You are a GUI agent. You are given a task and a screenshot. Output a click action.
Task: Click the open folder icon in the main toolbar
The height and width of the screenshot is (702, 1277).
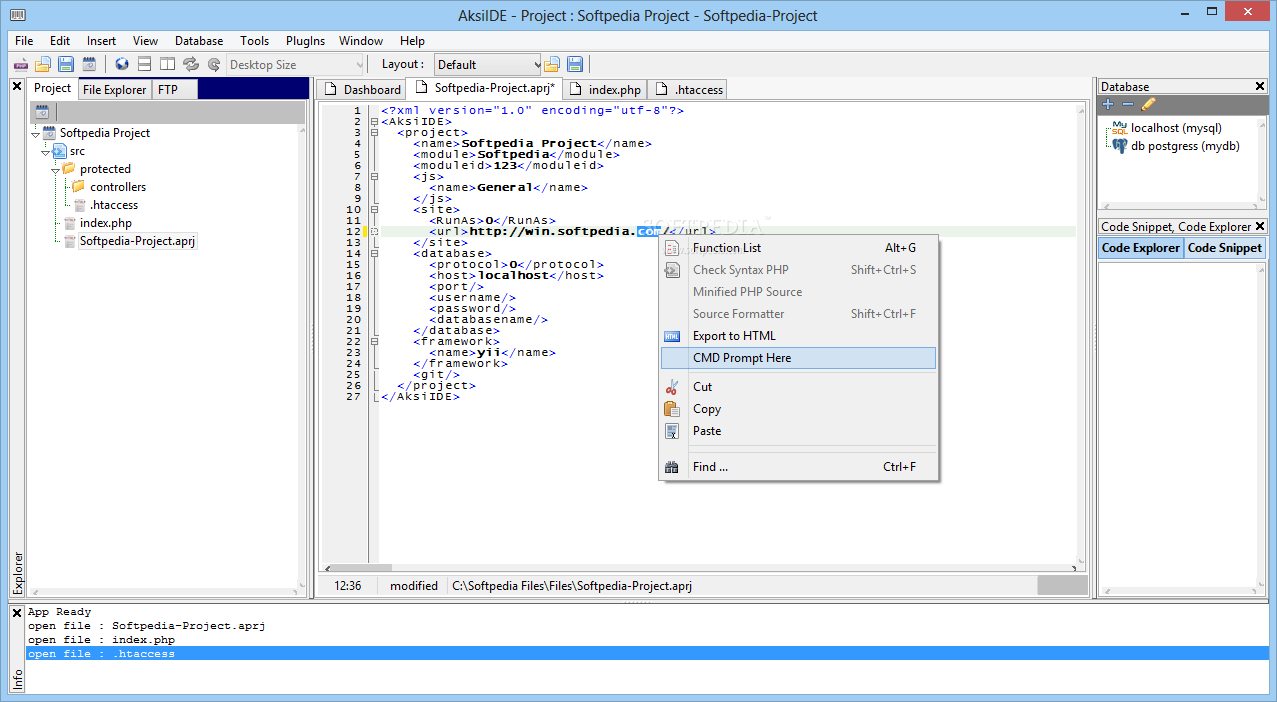tap(43, 65)
